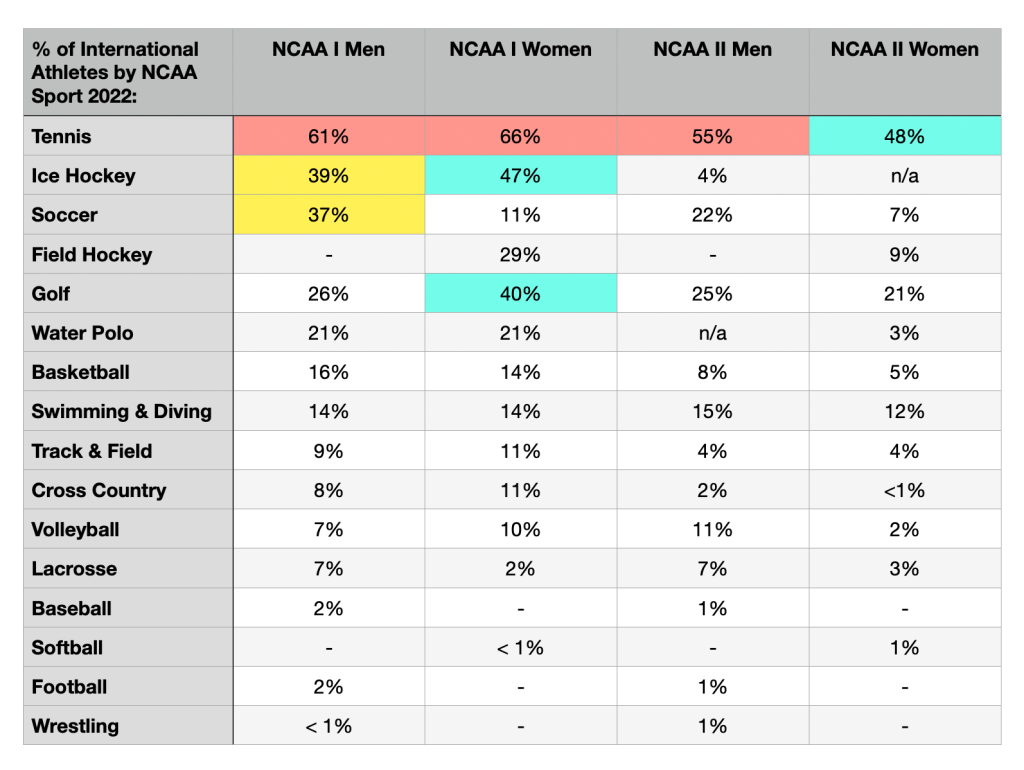The width and height of the screenshot is (1024, 770).
Task: Click the teal 48% Tennis cell
Action: pyautogui.click(x=904, y=136)
